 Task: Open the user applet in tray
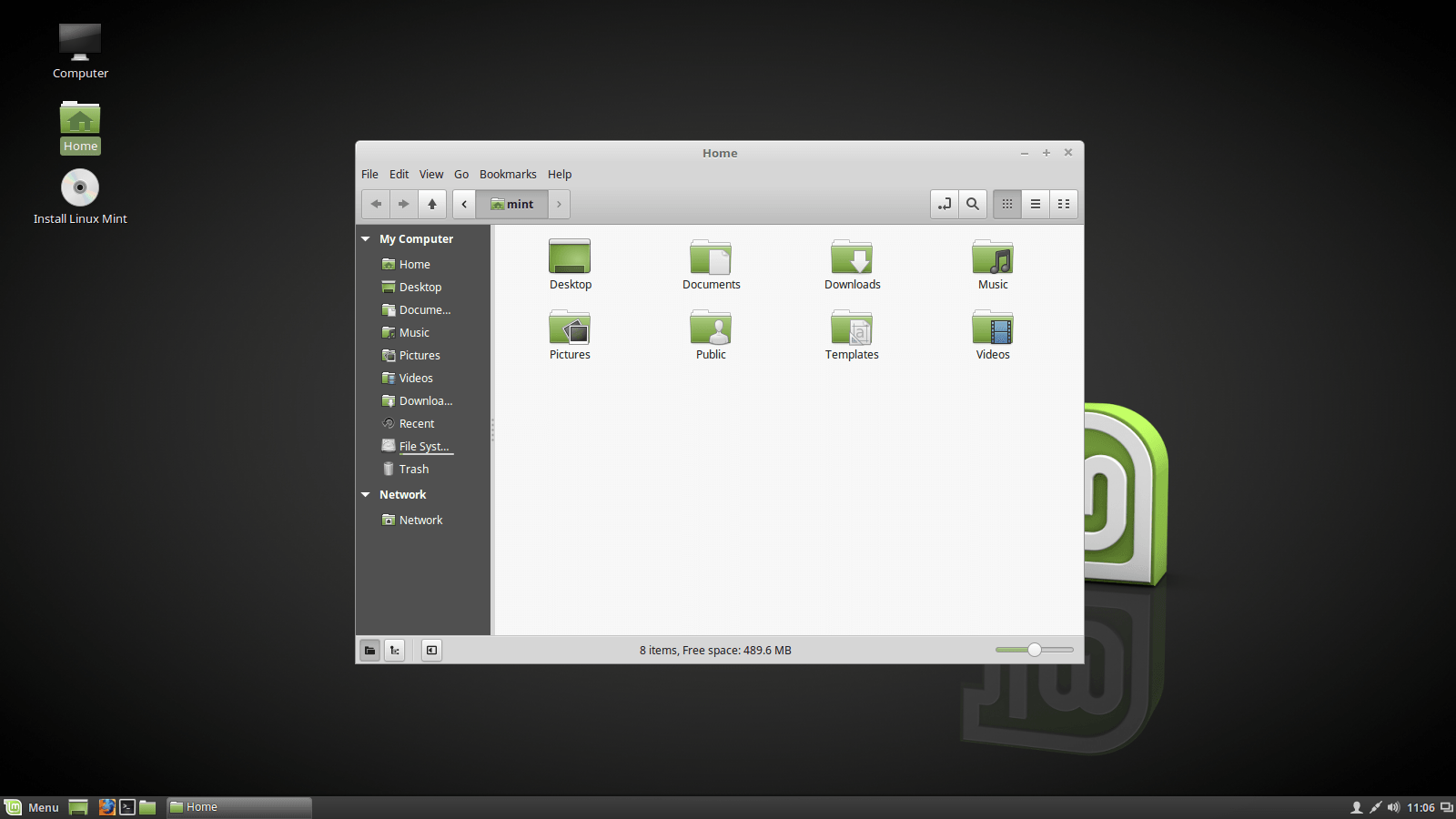pyautogui.click(x=1357, y=807)
